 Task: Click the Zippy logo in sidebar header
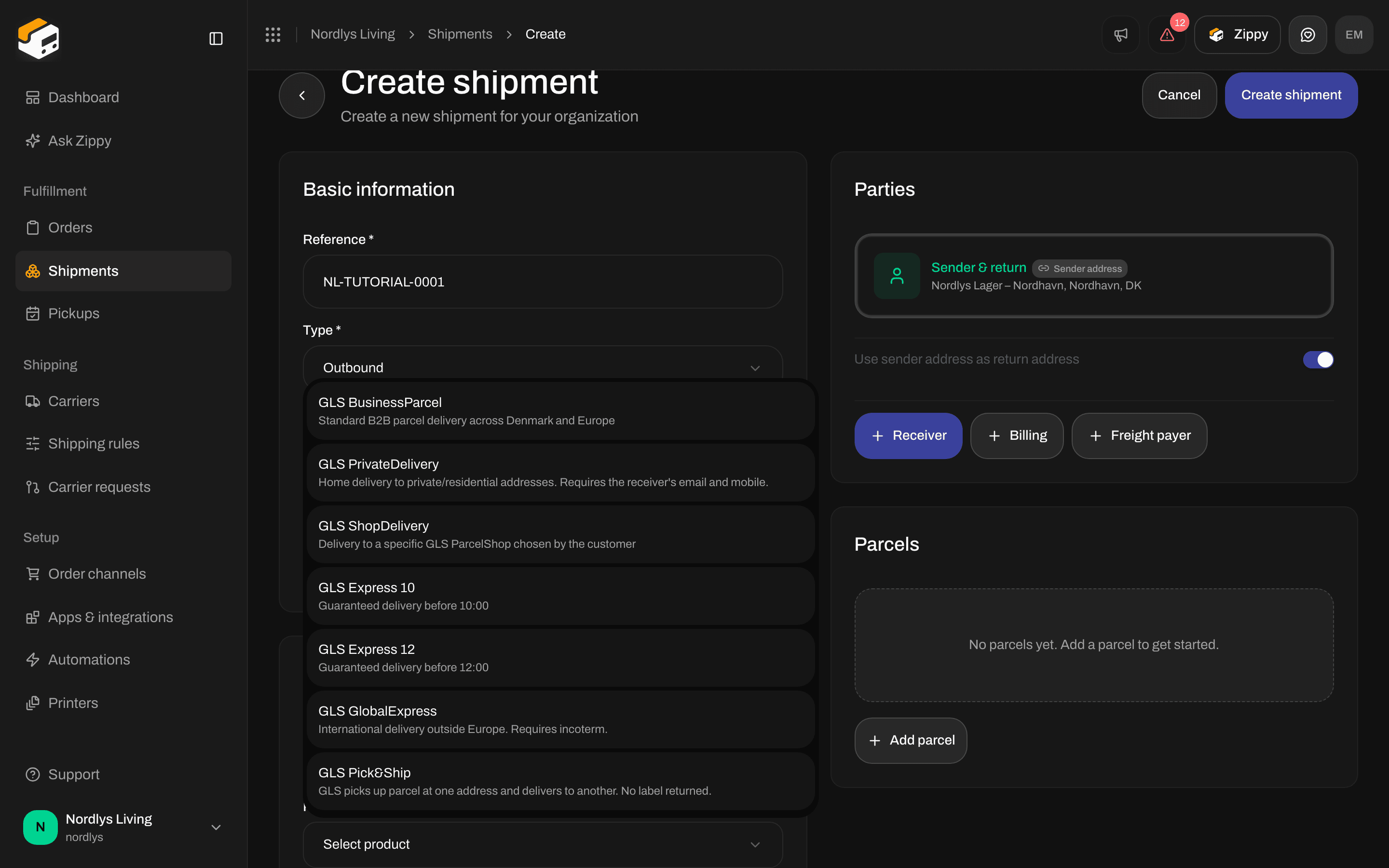tap(39, 39)
